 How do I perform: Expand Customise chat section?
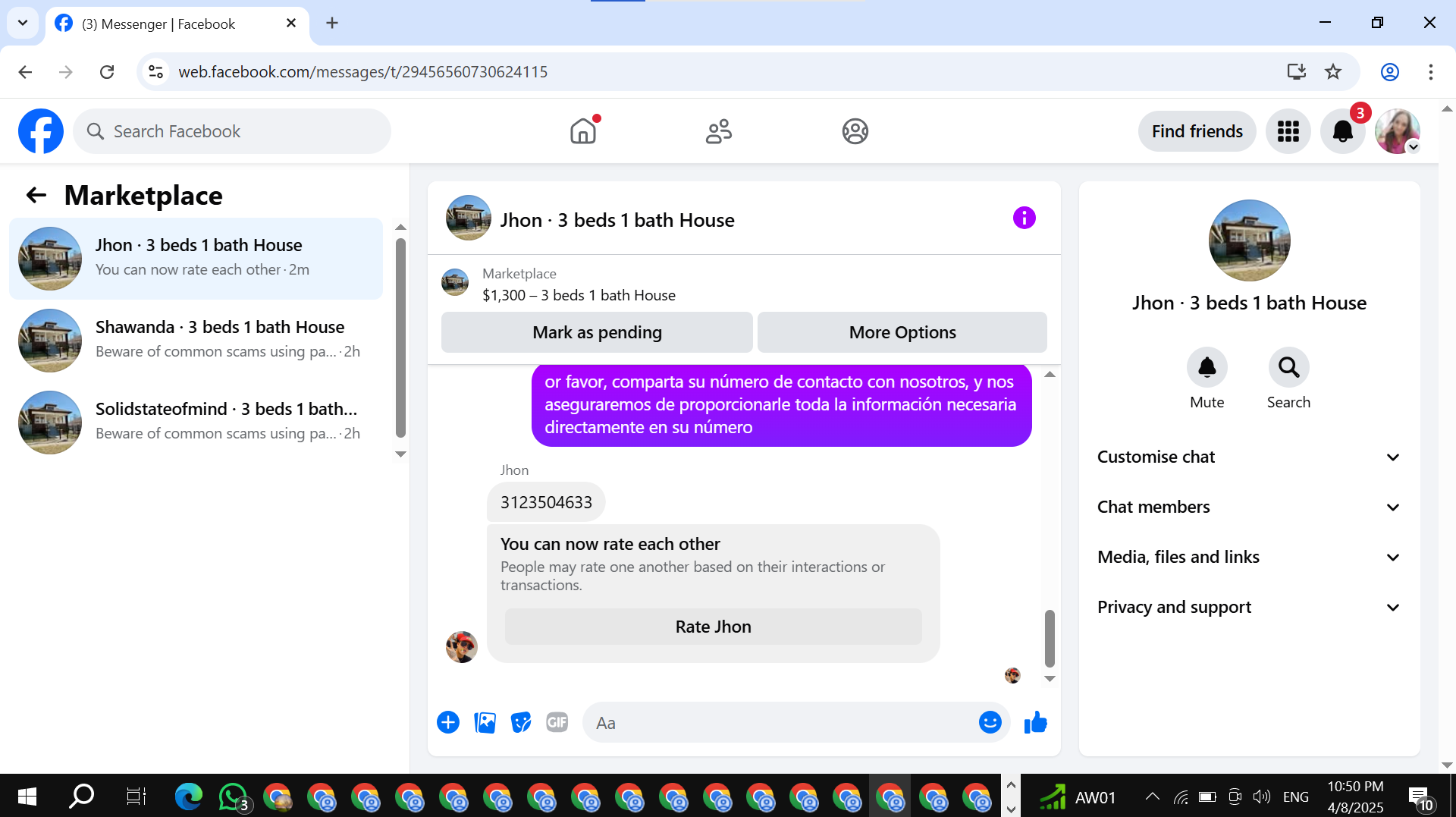pos(1248,457)
